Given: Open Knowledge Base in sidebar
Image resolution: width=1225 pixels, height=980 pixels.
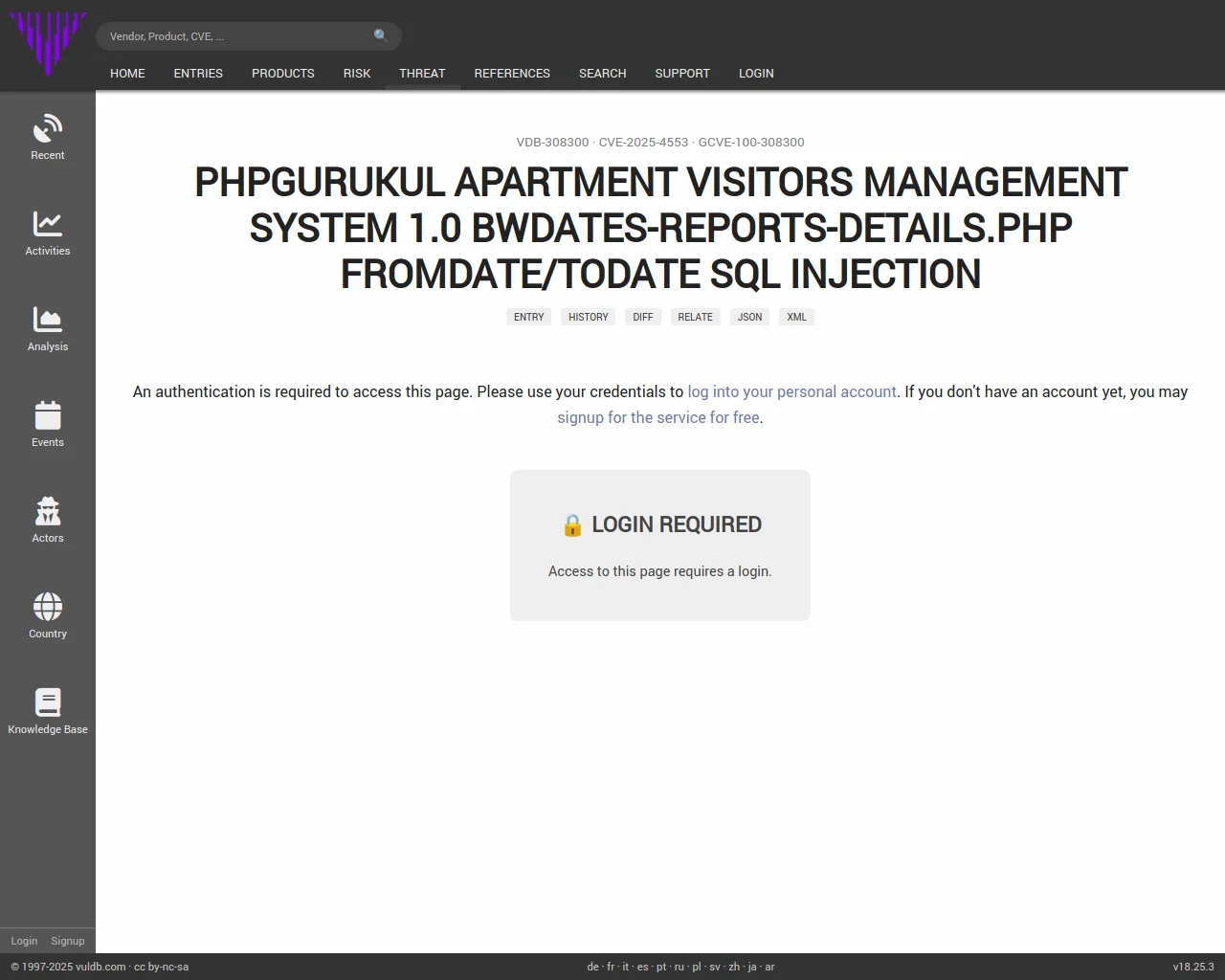Looking at the screenshot, I should point(48,713).
